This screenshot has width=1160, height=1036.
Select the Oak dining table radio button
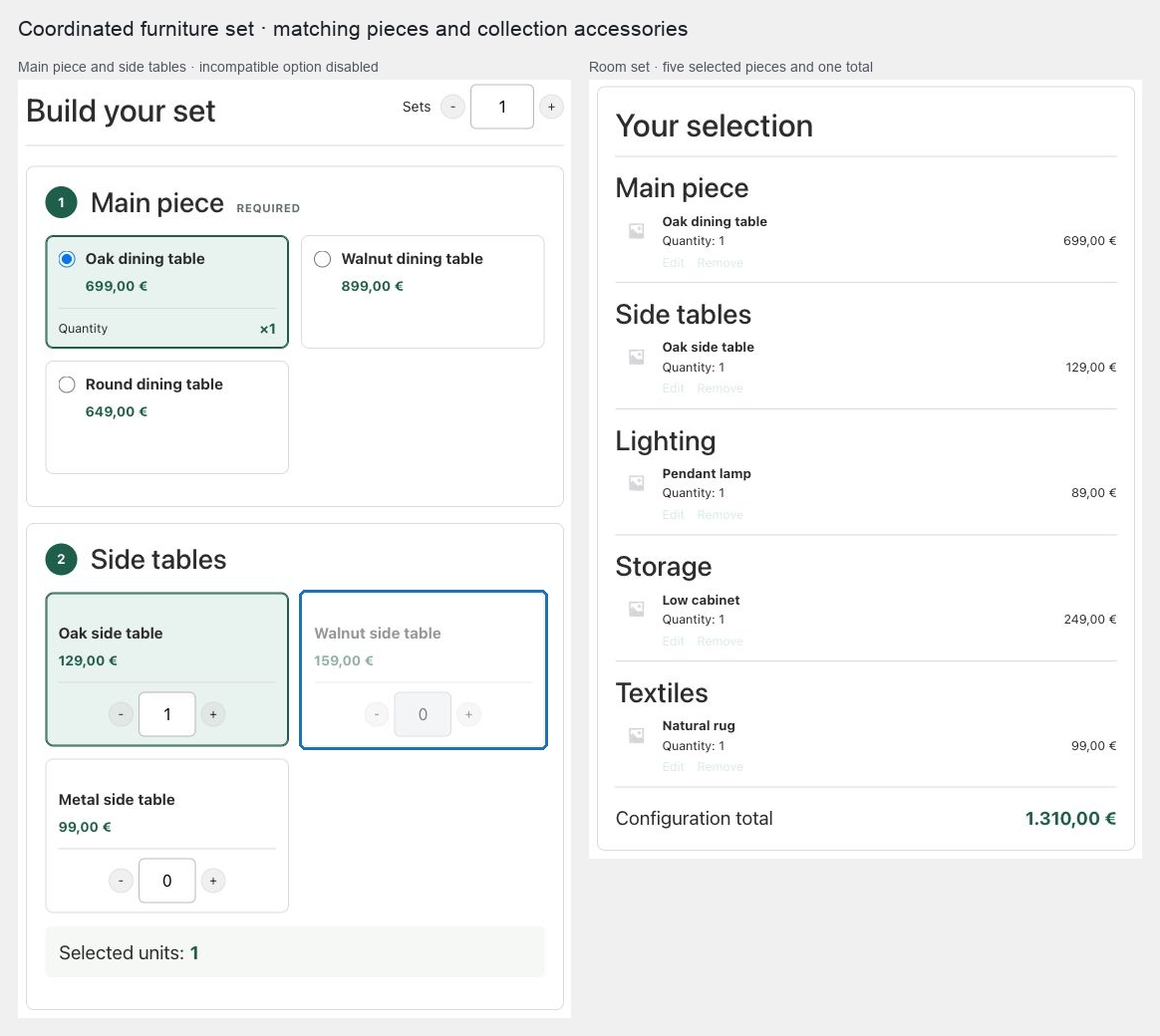(x=67, y=259)
